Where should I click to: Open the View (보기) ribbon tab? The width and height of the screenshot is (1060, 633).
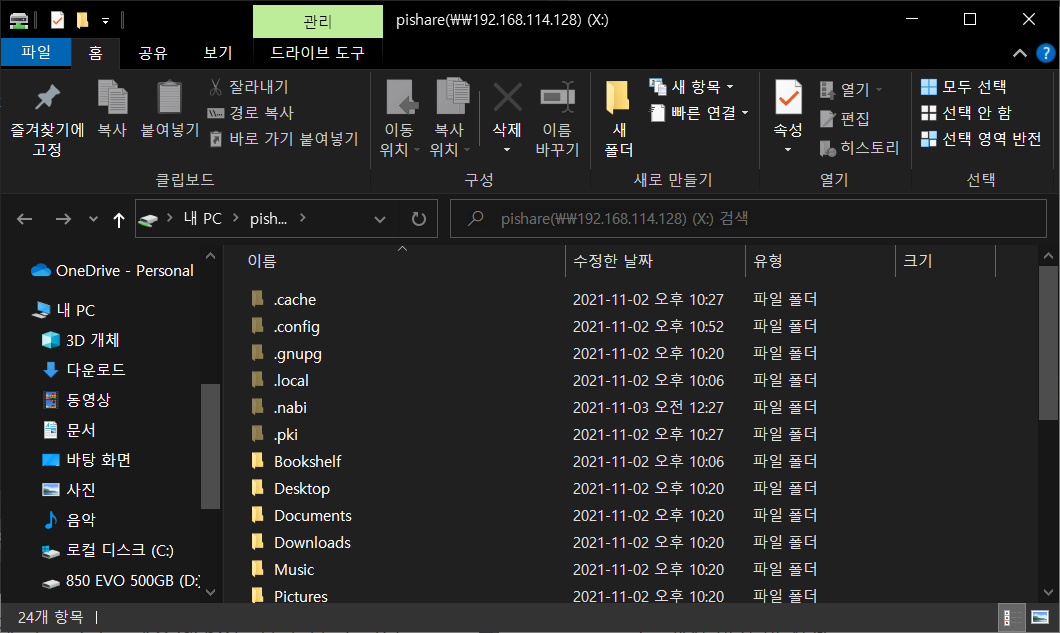tap(217, 53)
